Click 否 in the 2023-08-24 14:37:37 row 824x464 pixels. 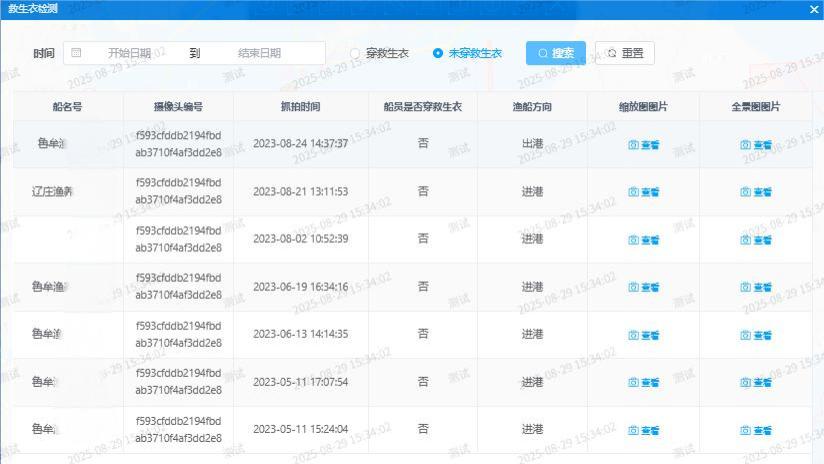click(423, 143)
